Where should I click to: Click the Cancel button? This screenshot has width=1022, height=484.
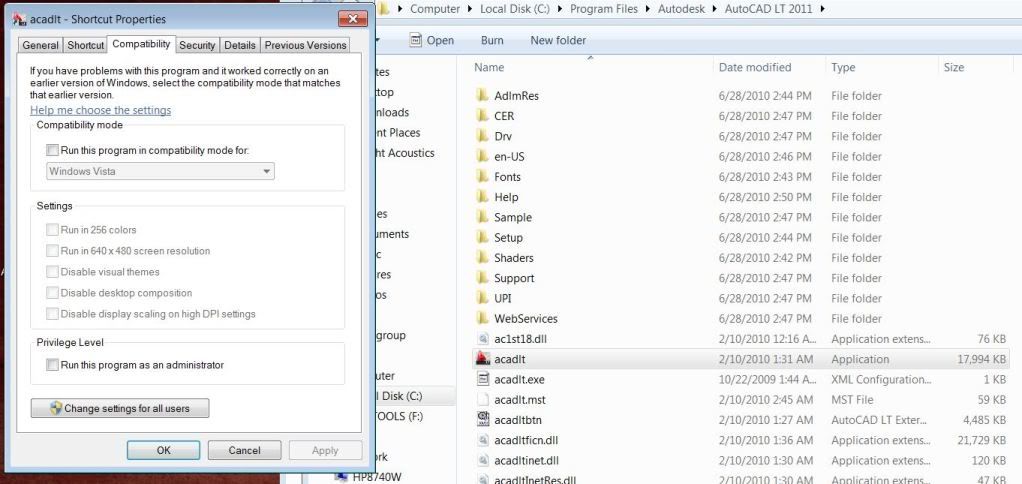tap(244, 450)
